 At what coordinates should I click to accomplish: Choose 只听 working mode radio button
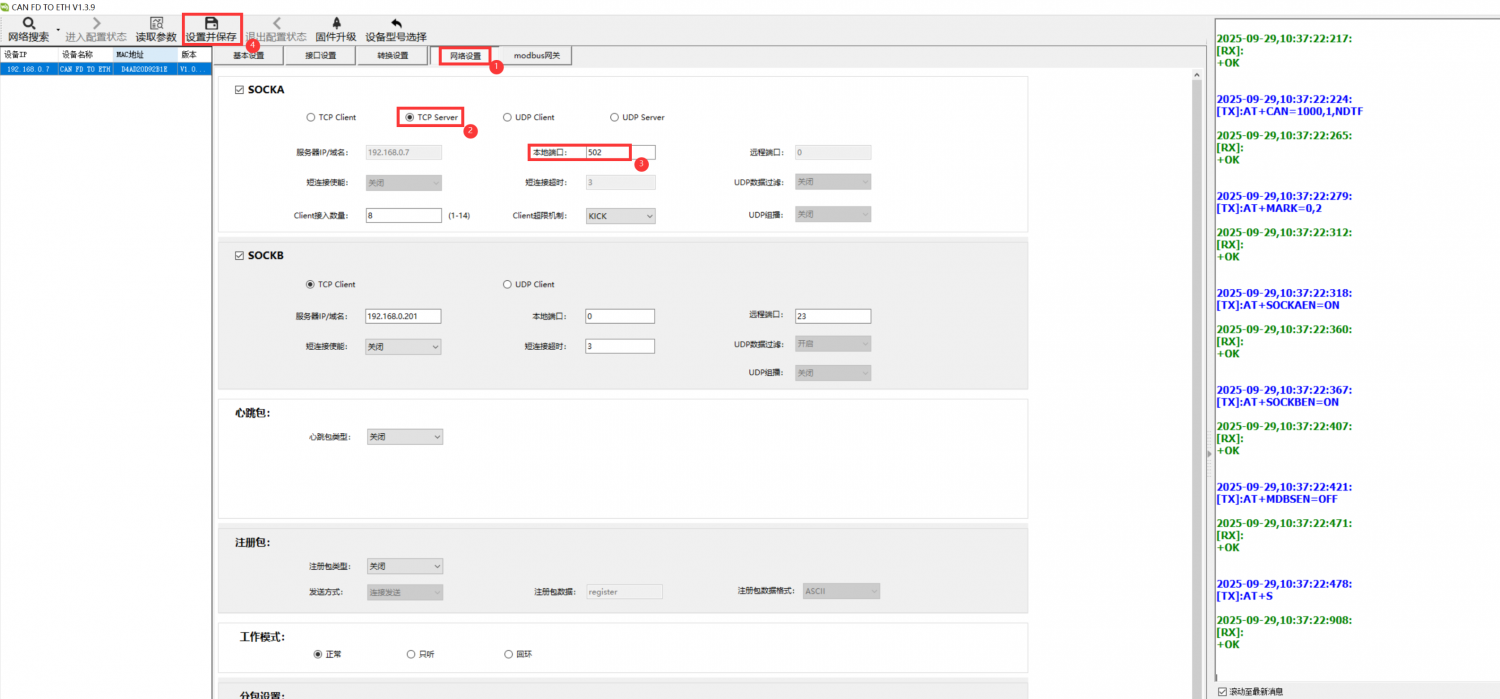tap(411, 654)
